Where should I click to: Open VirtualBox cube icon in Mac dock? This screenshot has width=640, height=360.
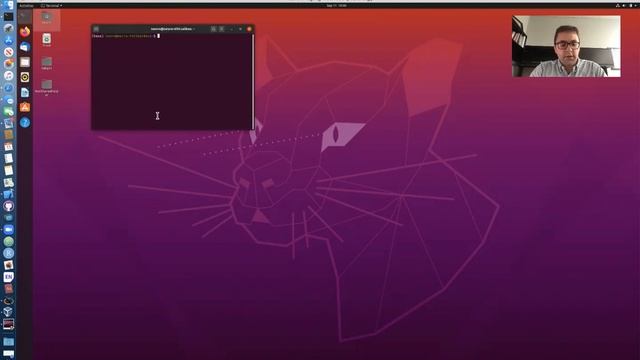pos(8,312)
